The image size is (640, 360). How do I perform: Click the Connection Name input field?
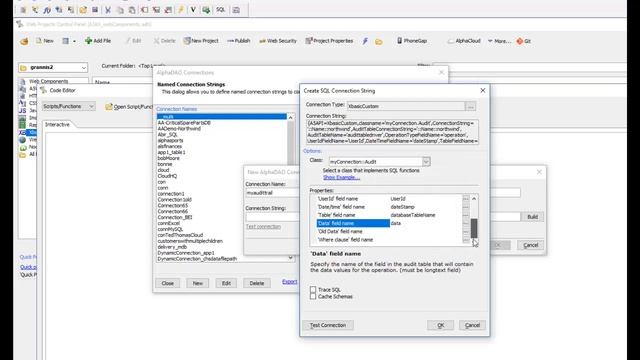(272, 193)
